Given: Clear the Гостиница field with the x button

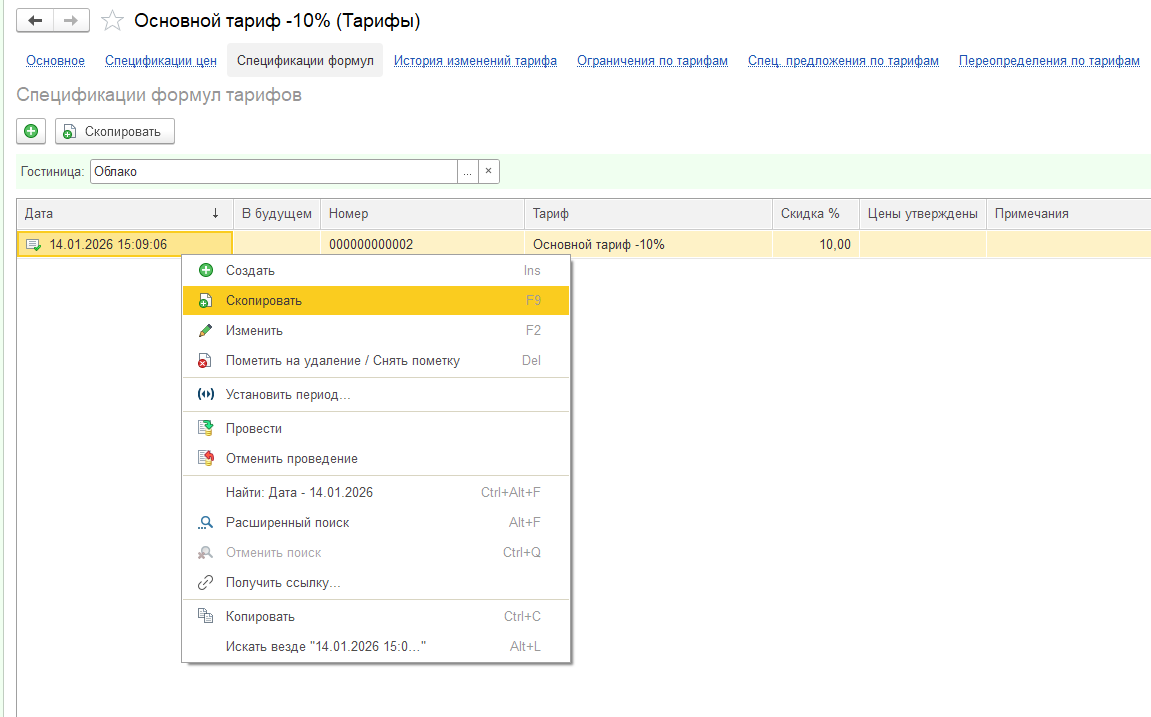Looking at the screenshot, I should pyautogui.click(x=488, y=171).
